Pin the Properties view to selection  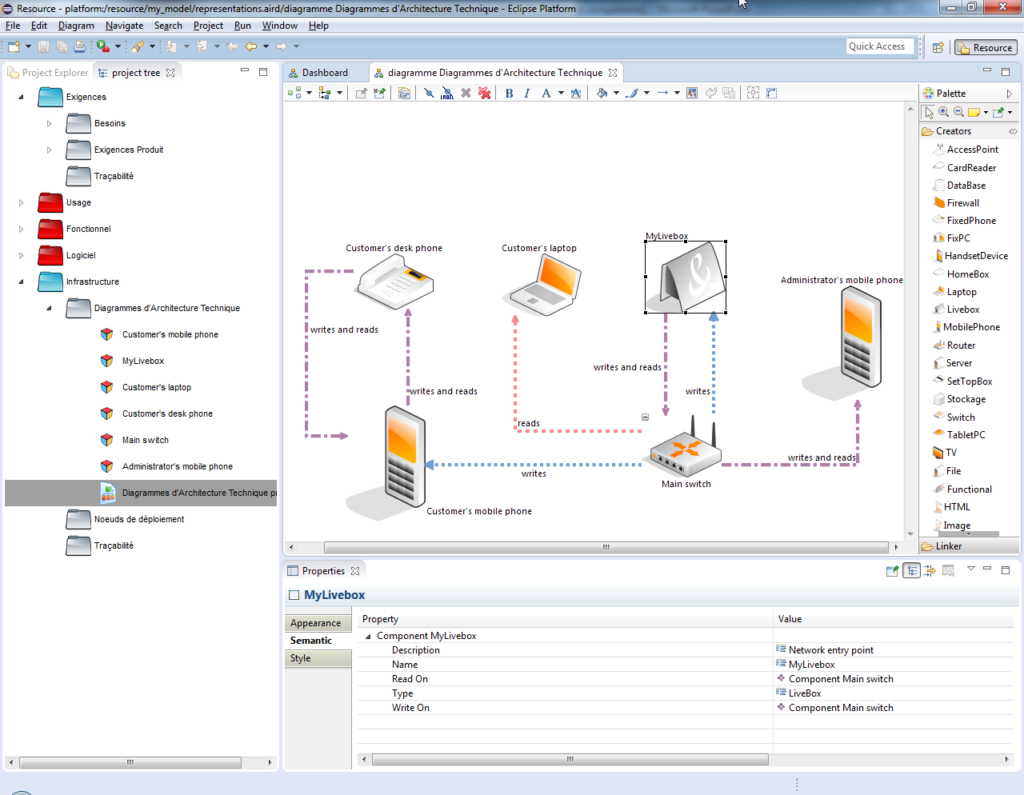click(893, 571)
